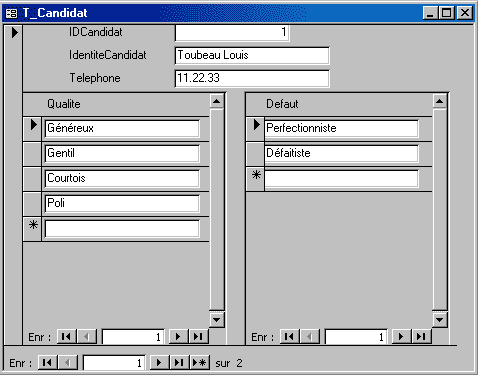Viewport: 478px width, 375px height.
Task: Select the Gentil row selector
Action: (x=32, y=154)
